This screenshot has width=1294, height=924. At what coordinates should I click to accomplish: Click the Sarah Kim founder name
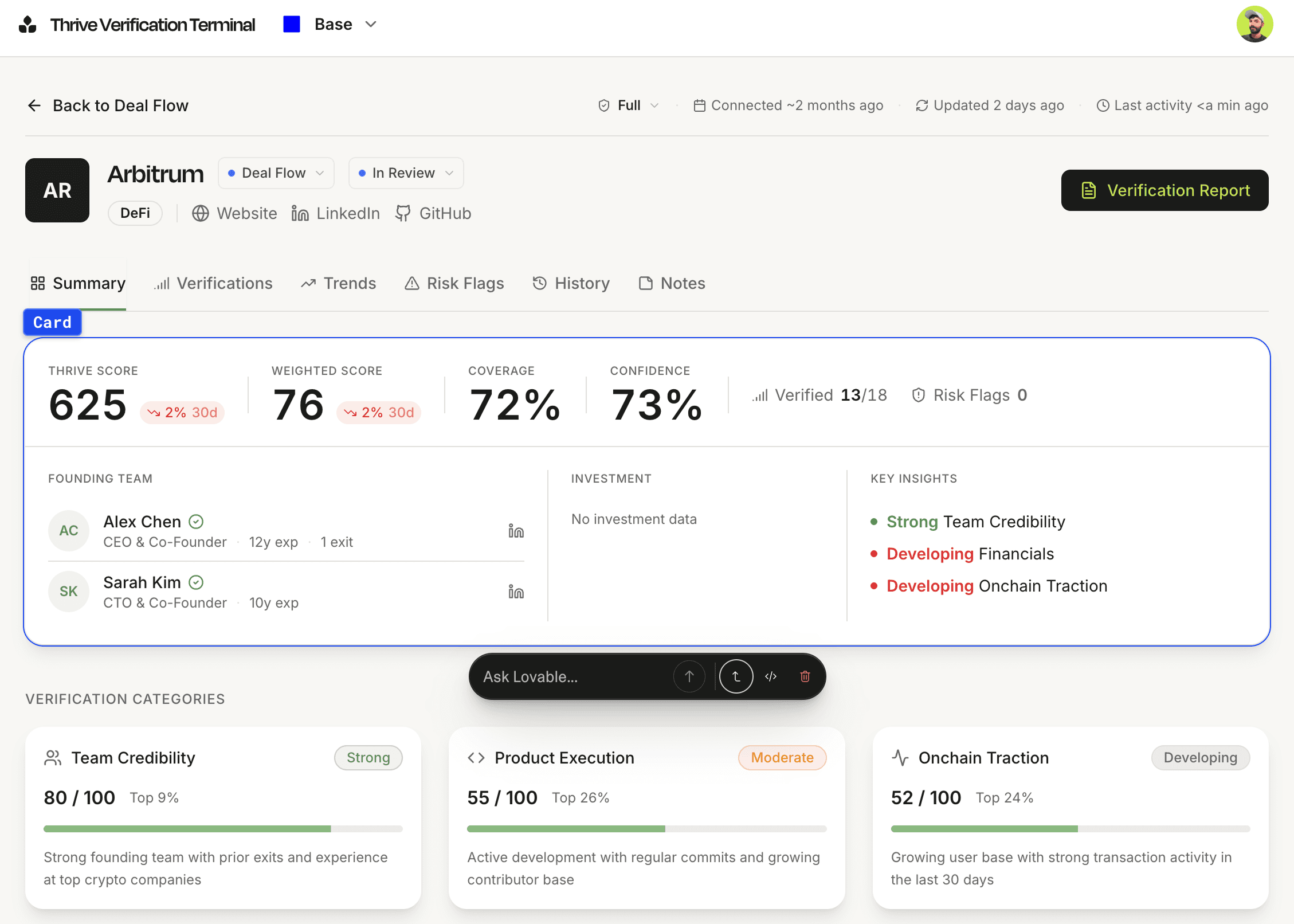pyautogui.click(x=142, y=582)
